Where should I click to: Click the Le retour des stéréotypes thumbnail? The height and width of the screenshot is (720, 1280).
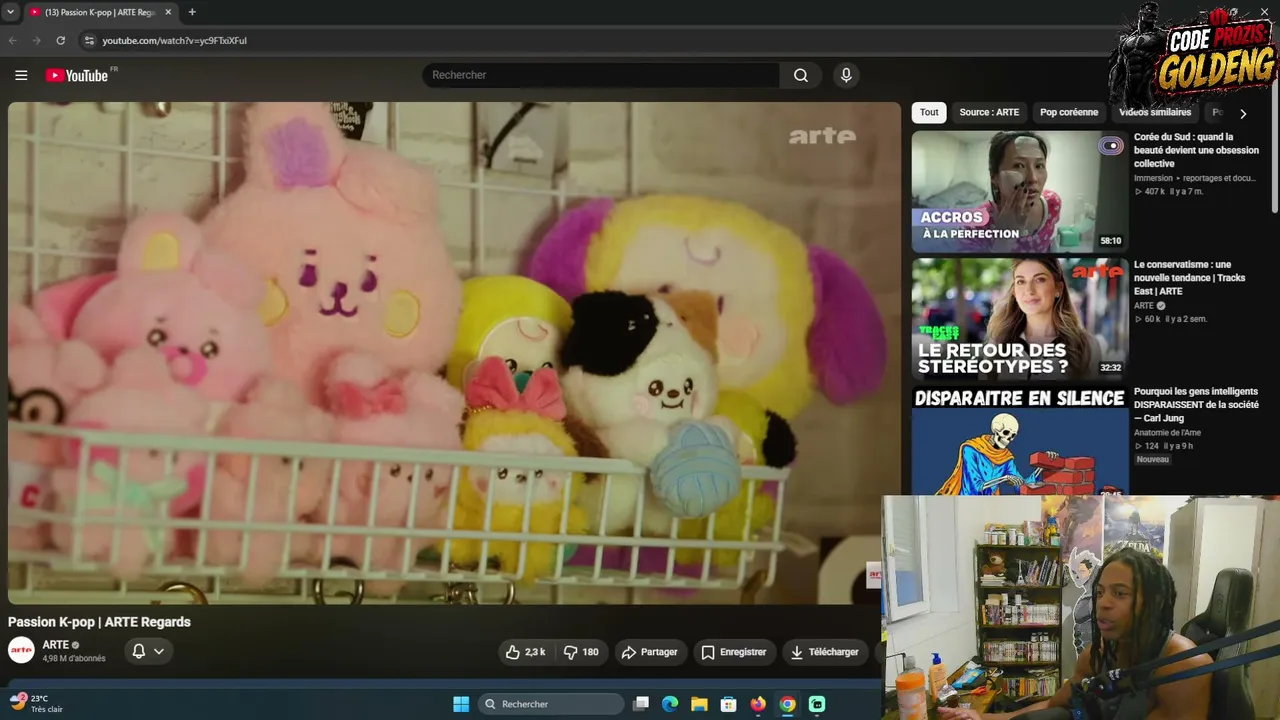(x=1019, y=319)
